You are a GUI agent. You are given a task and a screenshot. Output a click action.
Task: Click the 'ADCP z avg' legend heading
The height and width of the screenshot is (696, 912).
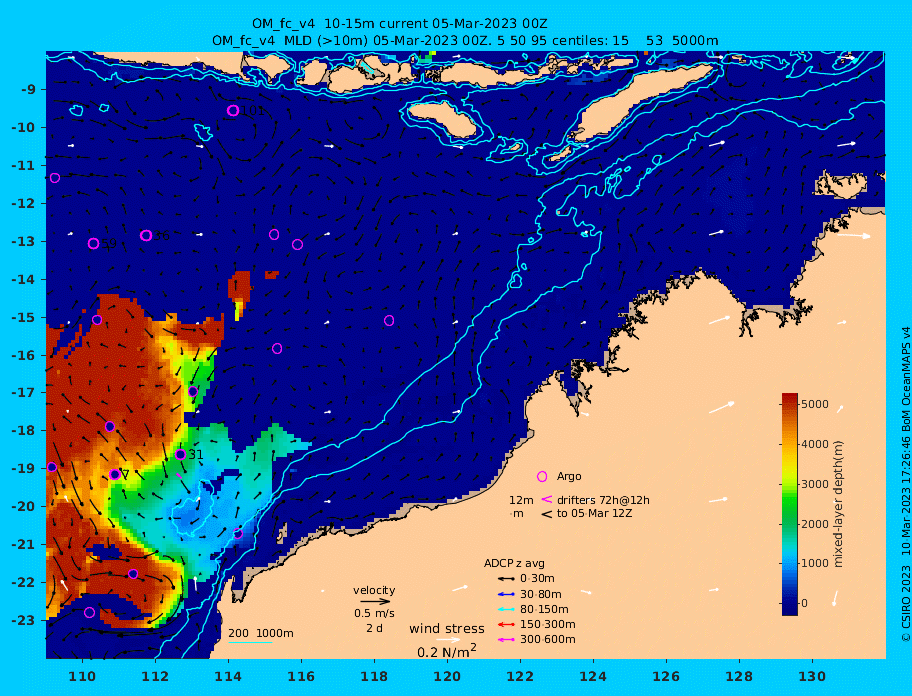pyautogui.click(x=514, y=563)
